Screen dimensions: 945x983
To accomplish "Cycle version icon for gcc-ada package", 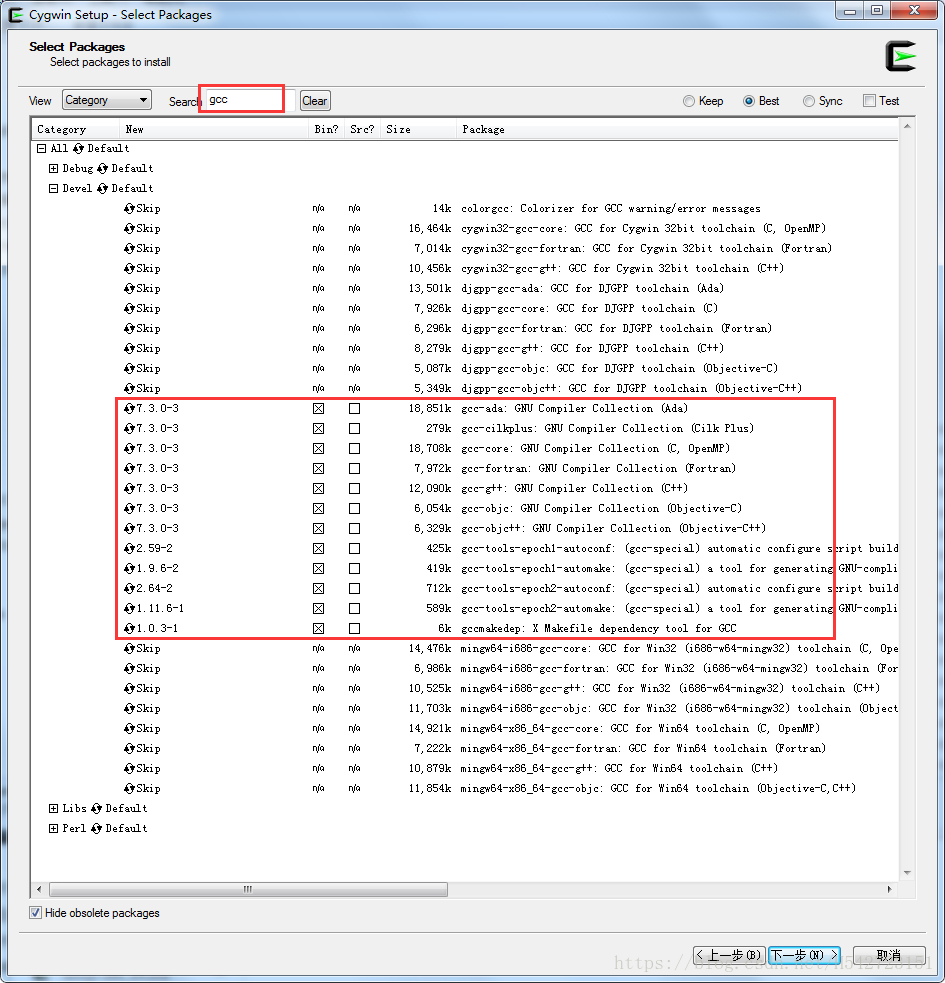I will point(129,408).
